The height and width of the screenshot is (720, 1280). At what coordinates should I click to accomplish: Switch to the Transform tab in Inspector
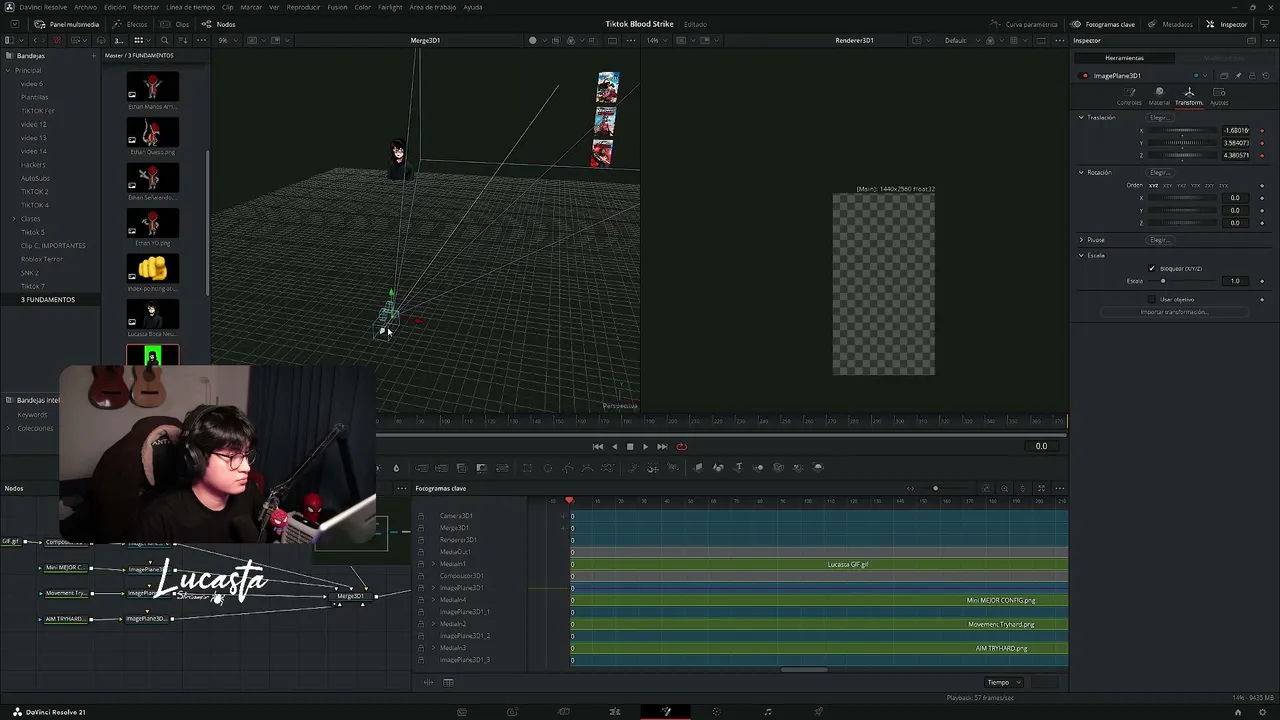coord(1189,96)
